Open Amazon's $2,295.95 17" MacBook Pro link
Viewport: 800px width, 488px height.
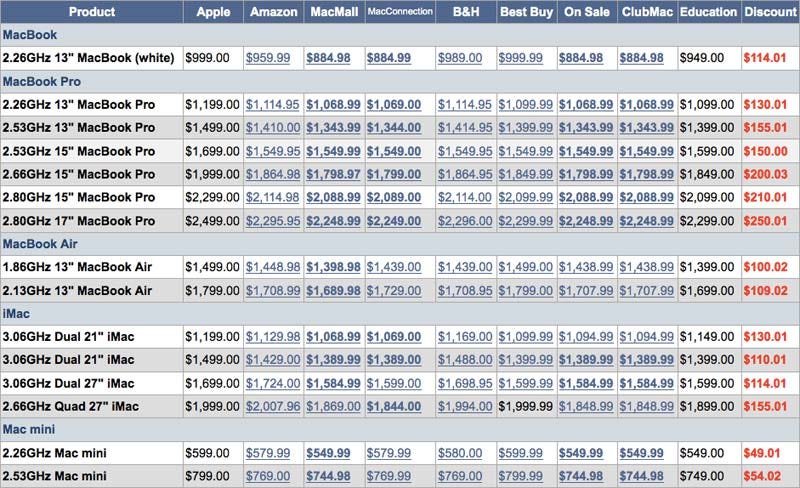point(273,221)
